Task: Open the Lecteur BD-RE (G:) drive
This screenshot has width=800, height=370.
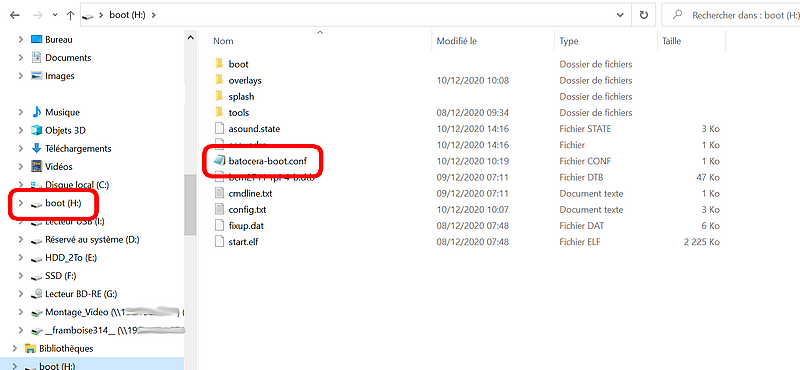Action: (x=81, y=294)
